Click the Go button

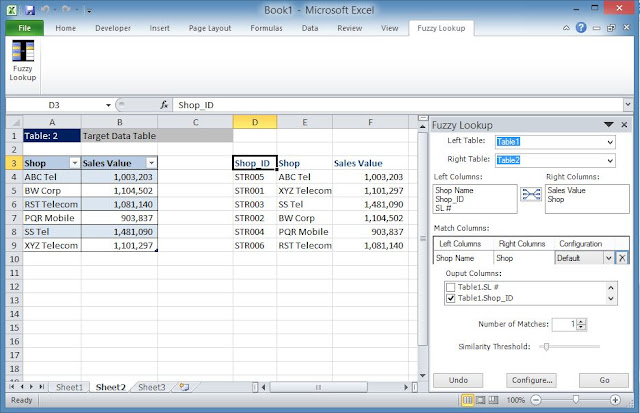pyautogui.click(x=604, y=380)
